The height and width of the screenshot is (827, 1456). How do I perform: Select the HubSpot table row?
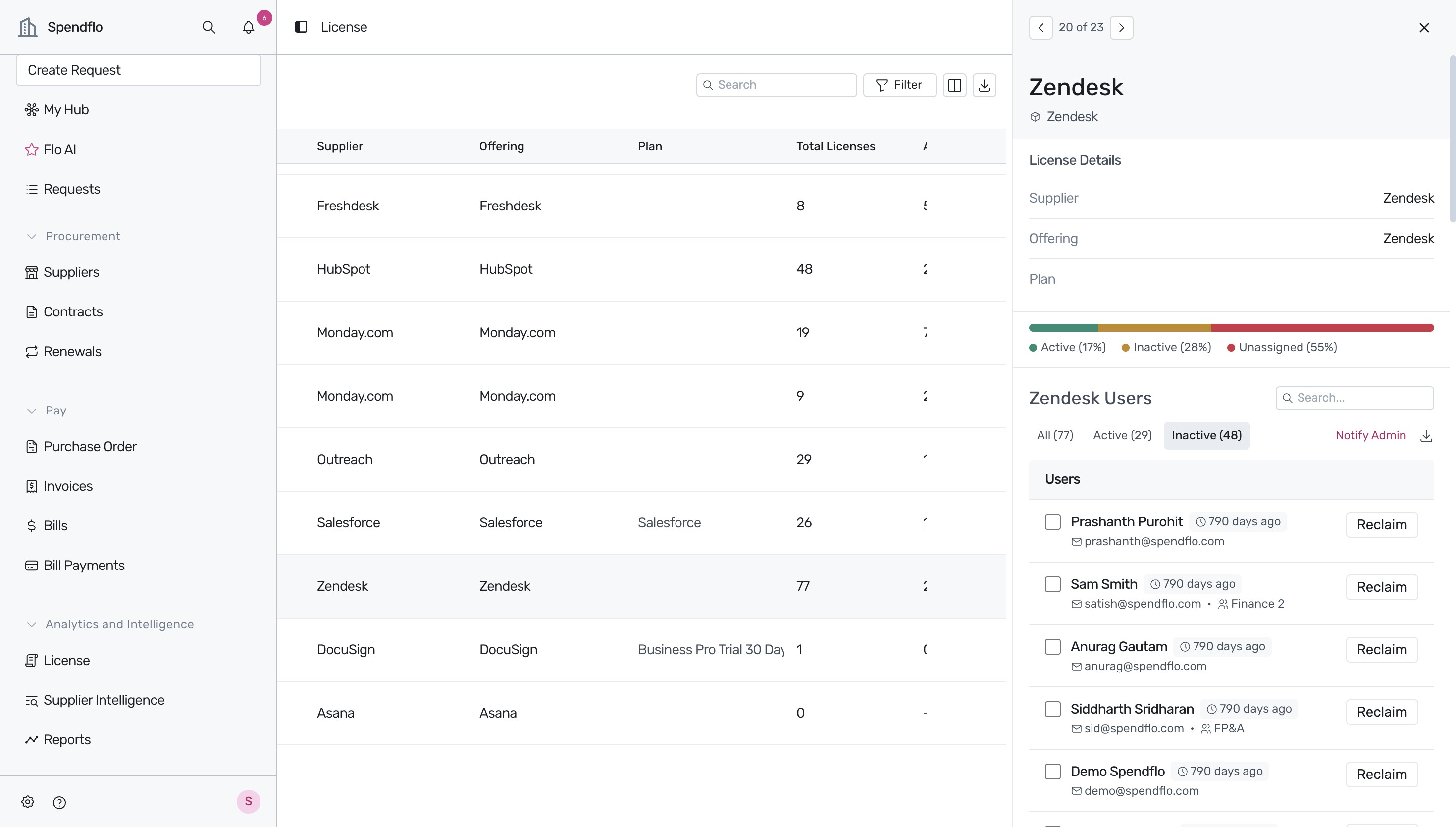point(641,270)
